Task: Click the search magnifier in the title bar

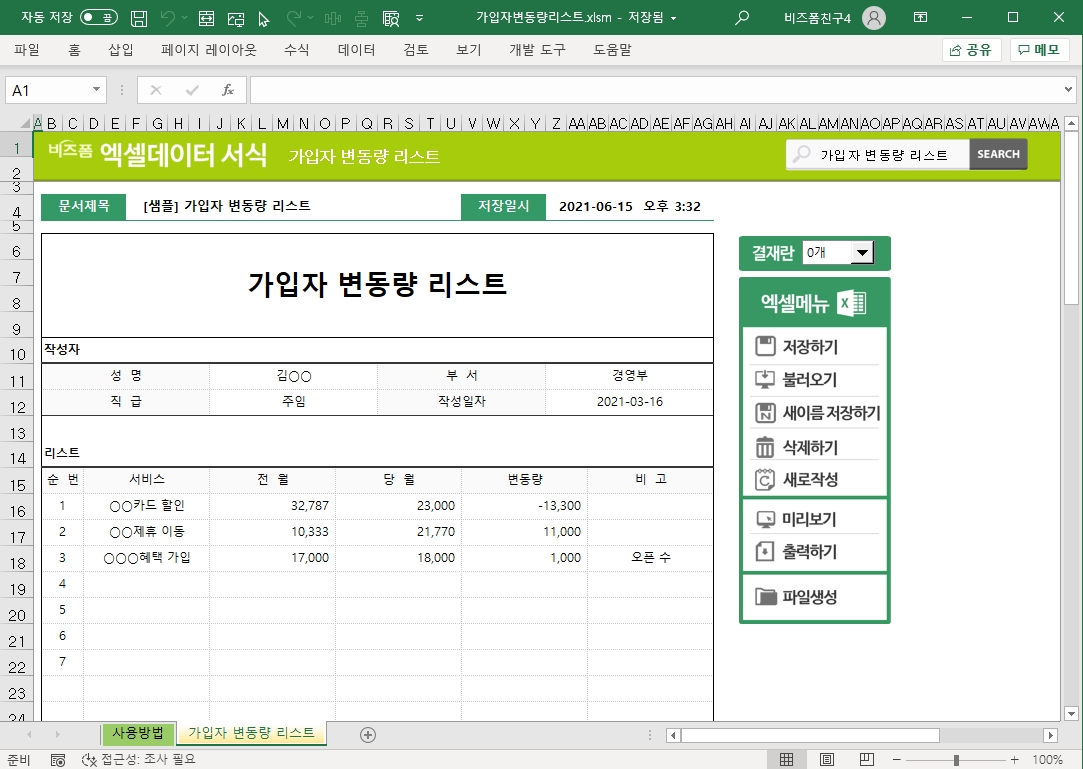Action: pos(742,18)
